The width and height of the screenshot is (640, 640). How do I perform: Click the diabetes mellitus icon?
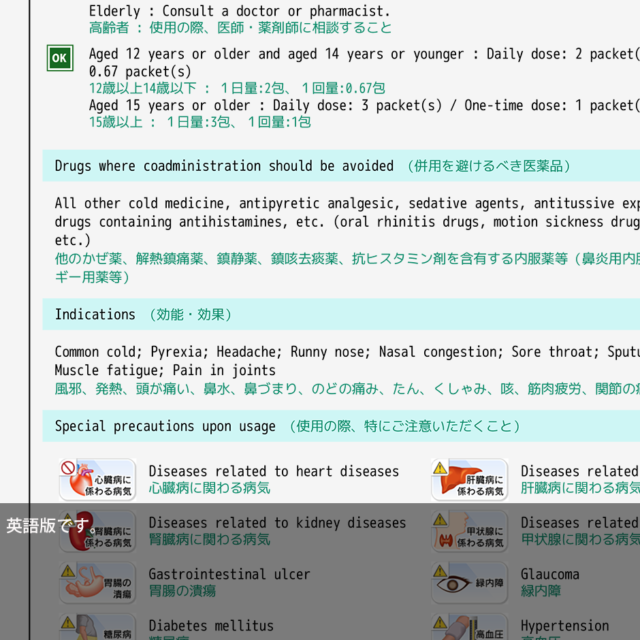pyautogui.click(x=97, y=628)
